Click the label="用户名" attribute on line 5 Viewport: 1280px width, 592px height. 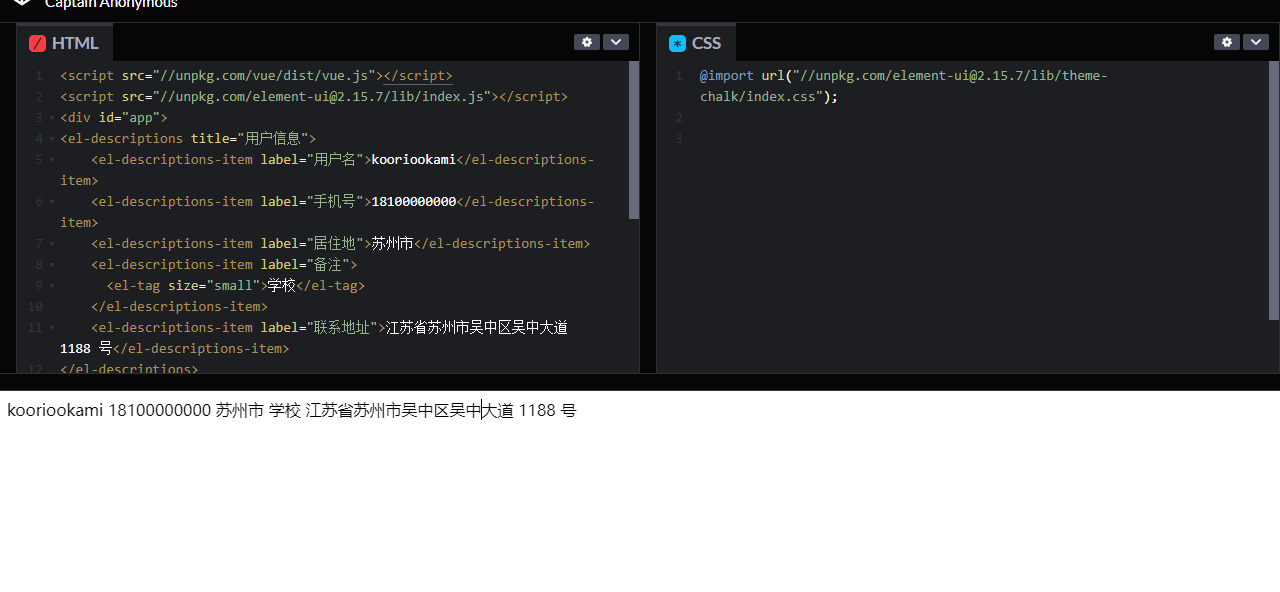pos(312,160)
